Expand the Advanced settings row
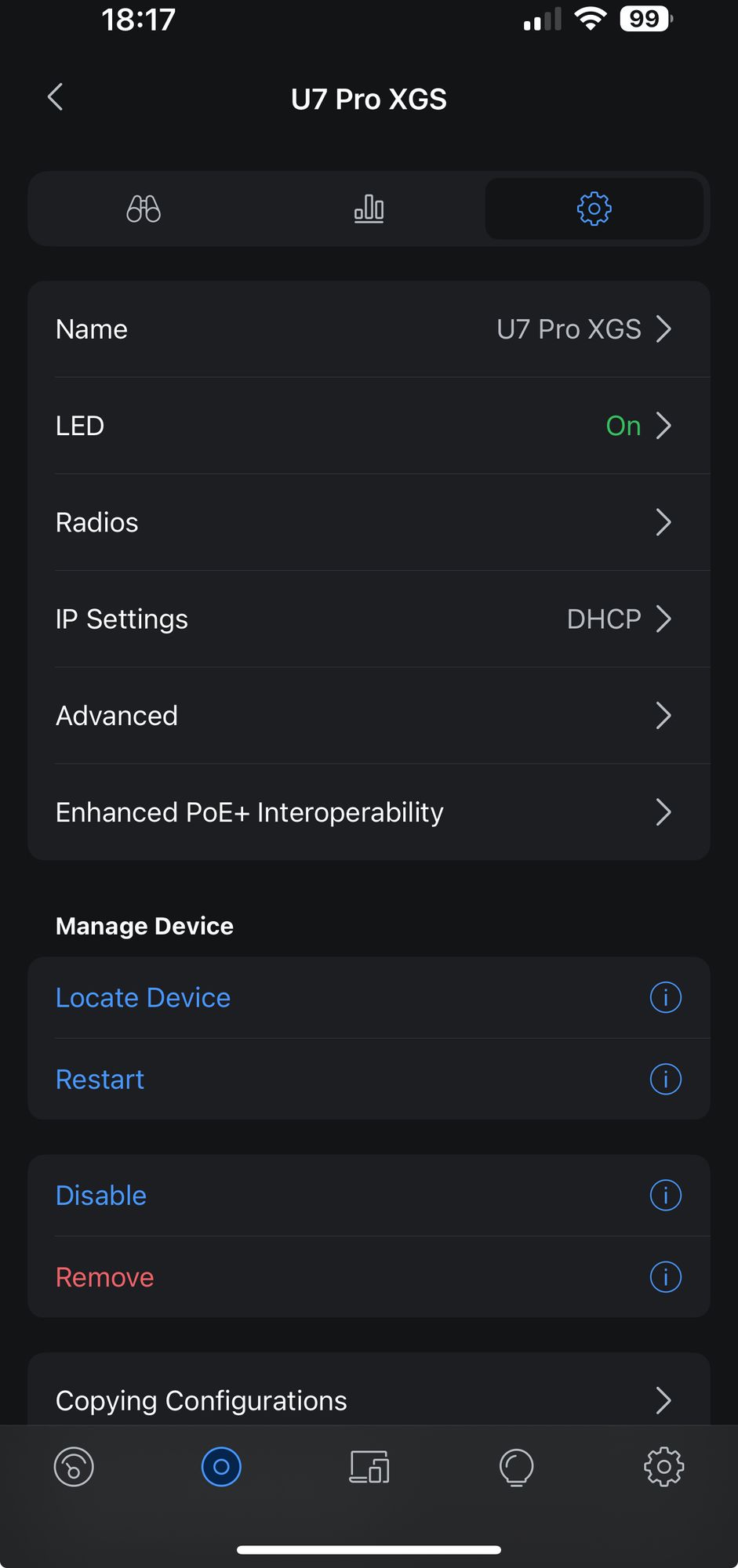This screenshot has height=1568, width=738. pos(369,716)
